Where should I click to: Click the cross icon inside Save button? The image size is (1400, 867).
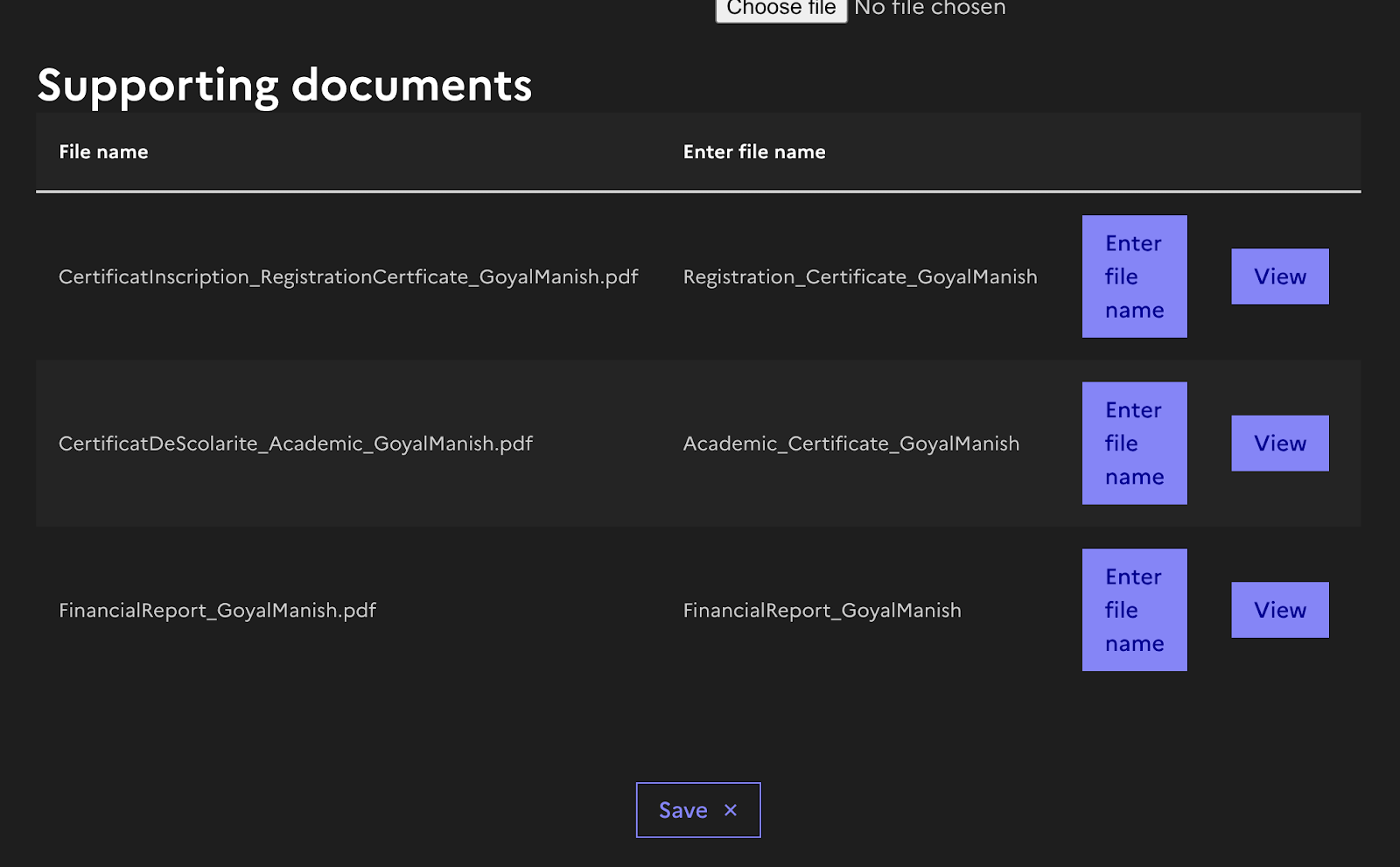(731, 810)
